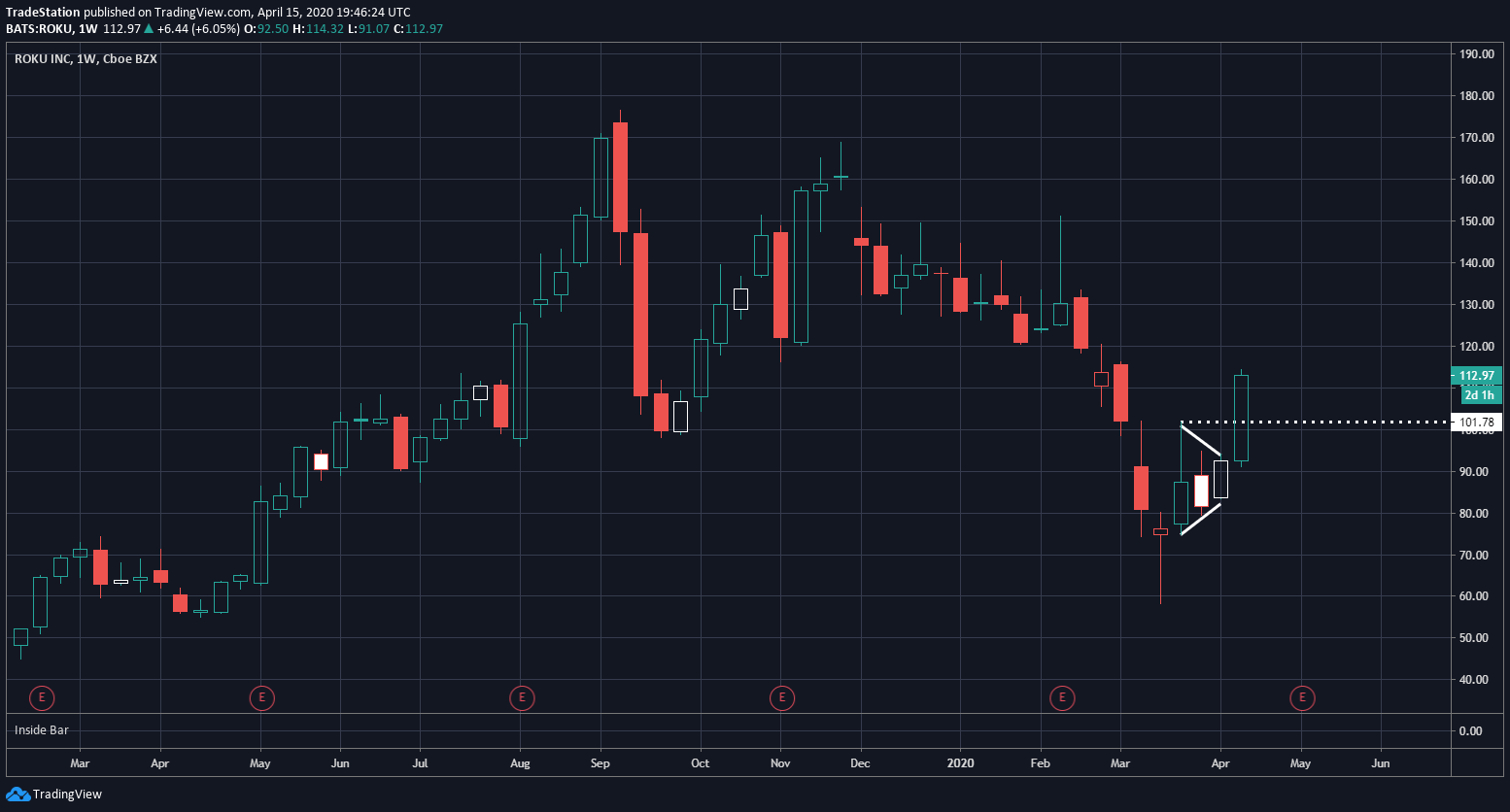Click the ROKU INC, 1W, Cboe BZX legend

[86, 59]
